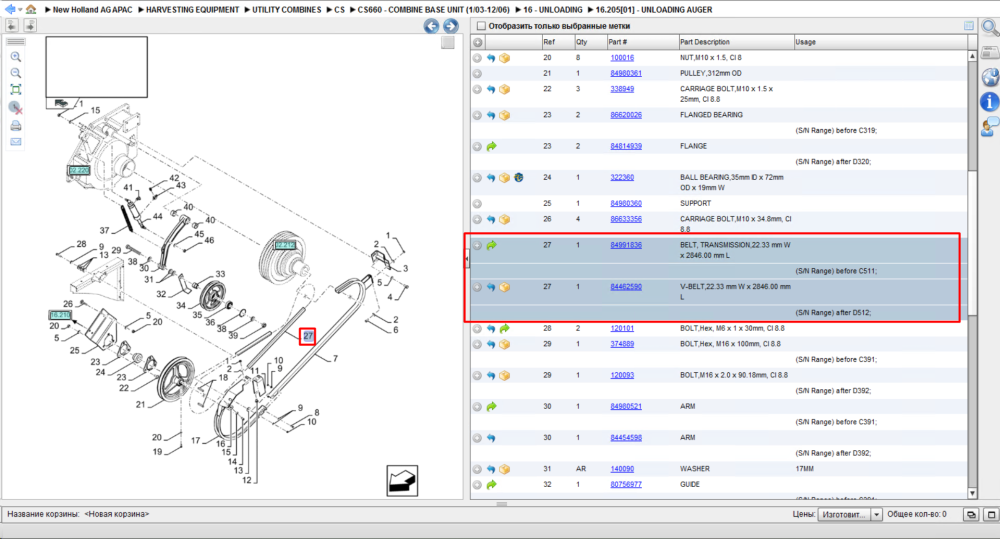The width and height of the screenshot is (1000, 539).
Task: Click next page icon above diagram toolbar
Action: coord(30,26)
